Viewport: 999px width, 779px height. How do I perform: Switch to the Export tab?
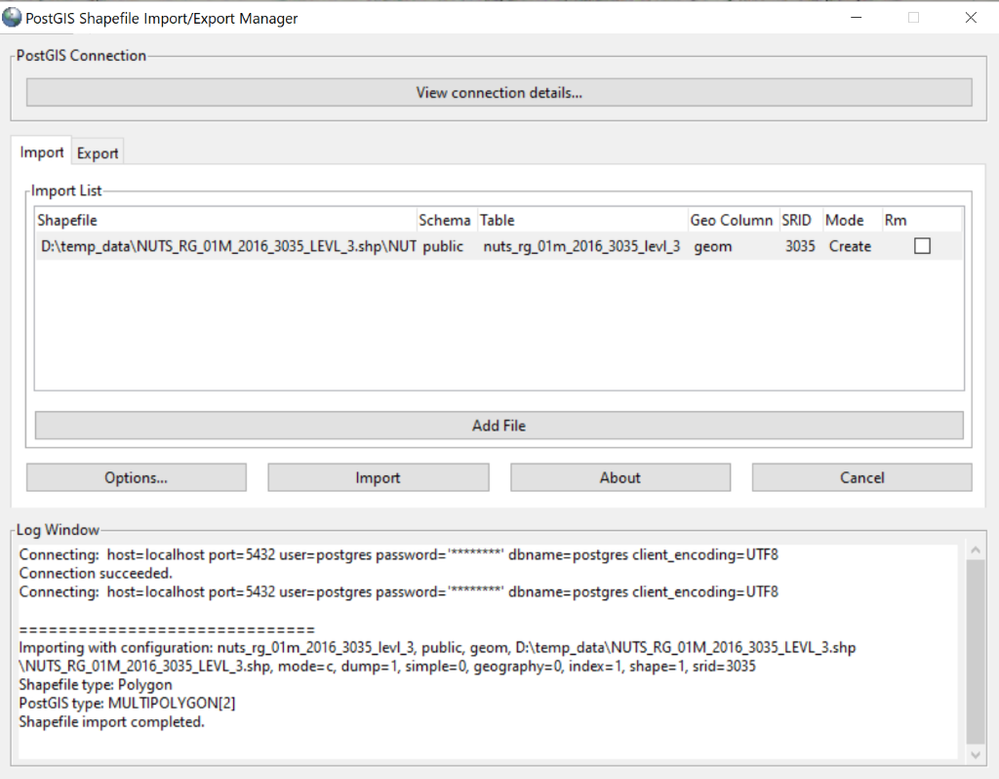pyautogui.click(x=97, y=153)
